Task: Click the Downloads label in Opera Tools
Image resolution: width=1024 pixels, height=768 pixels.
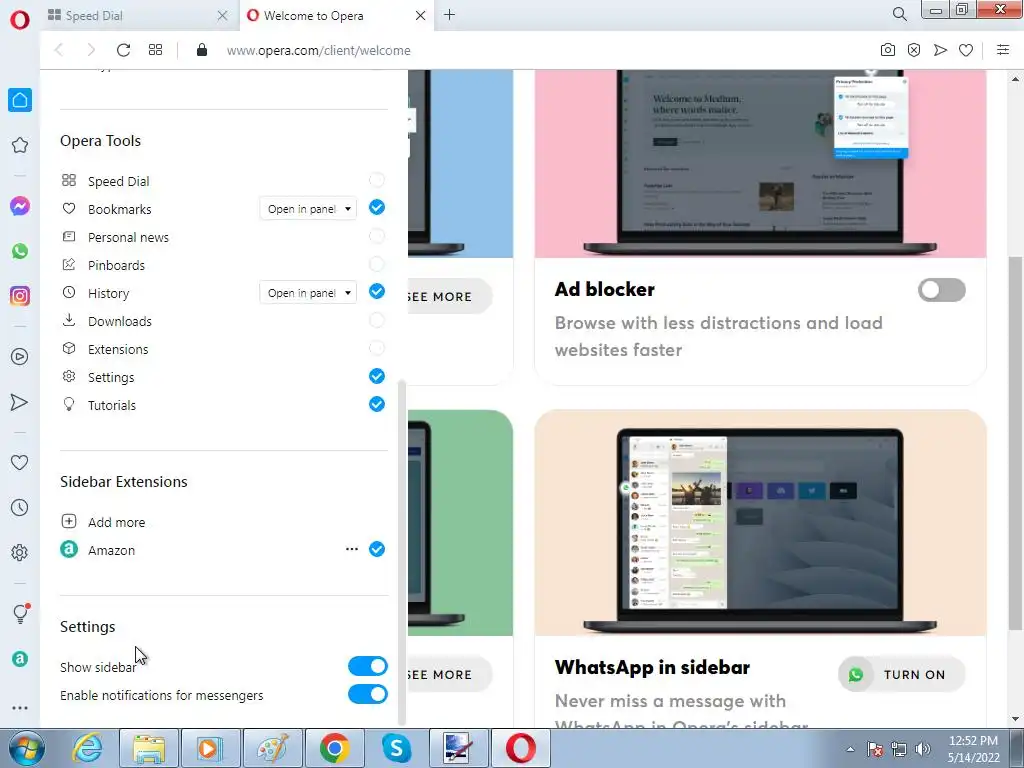Action: tap(120, 321)
